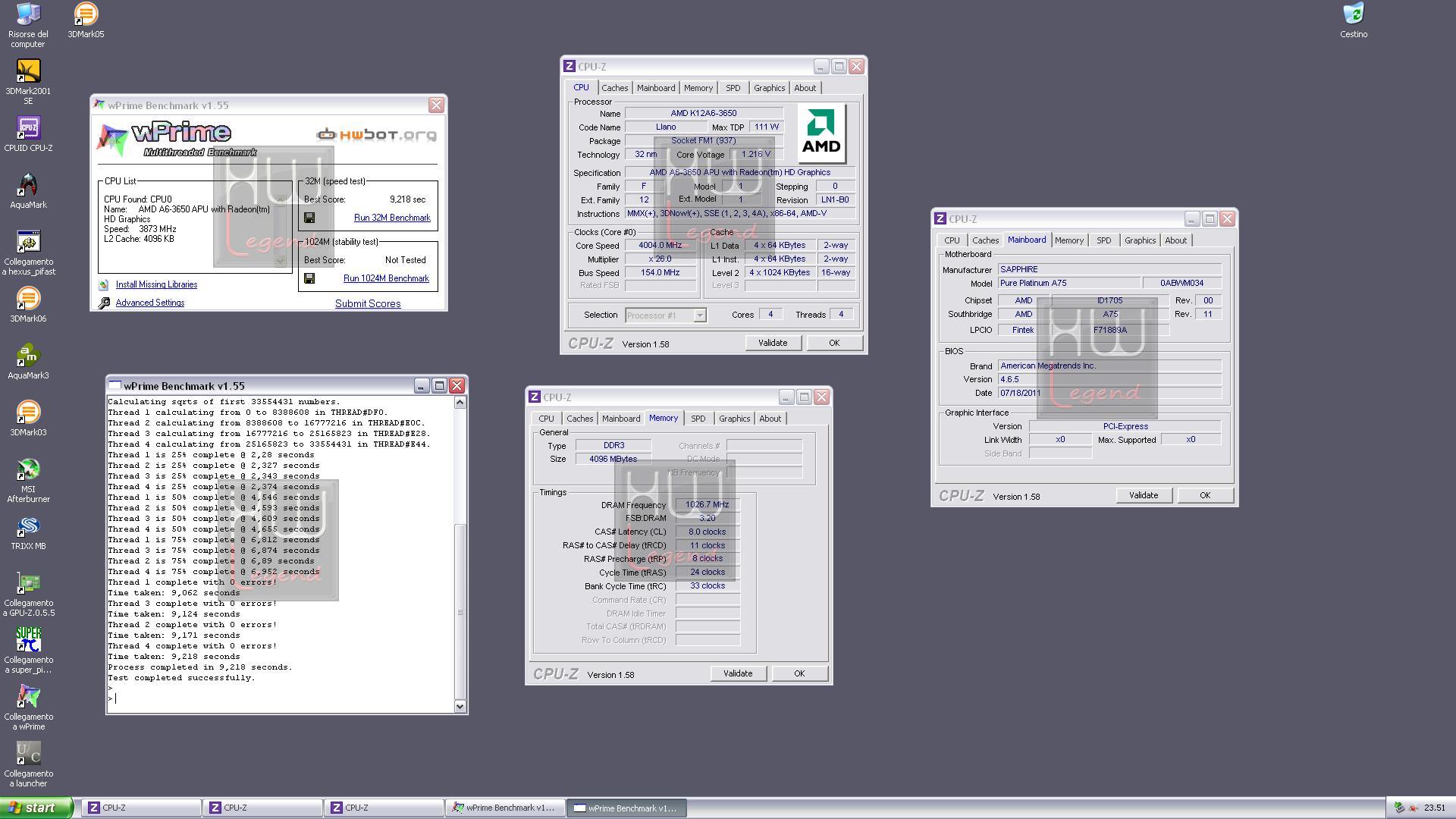Click Validate in CPU-Z Memory window
The image size is (1456, 819).
click(x=737, y=673)
